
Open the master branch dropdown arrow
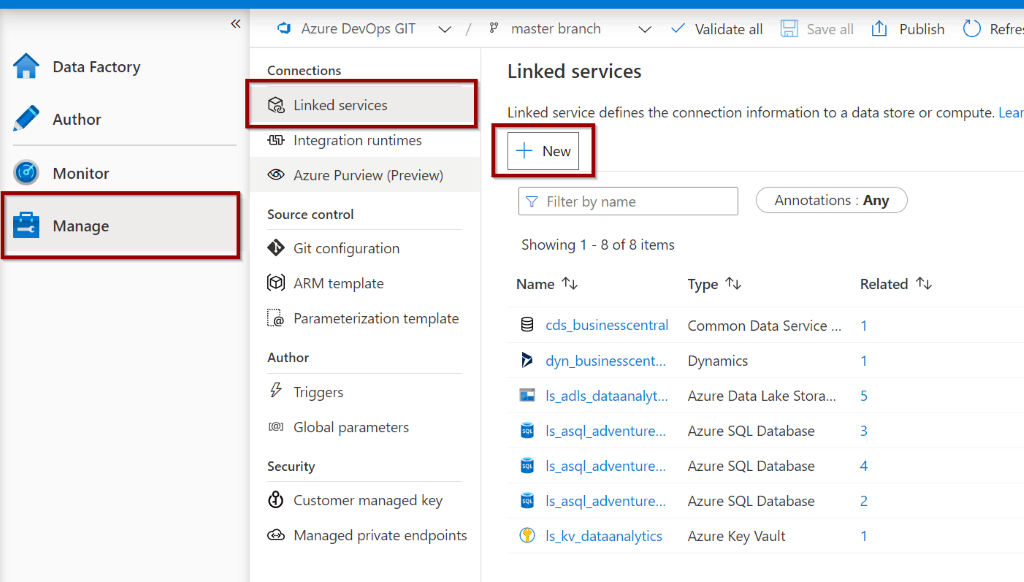[645, 29]
